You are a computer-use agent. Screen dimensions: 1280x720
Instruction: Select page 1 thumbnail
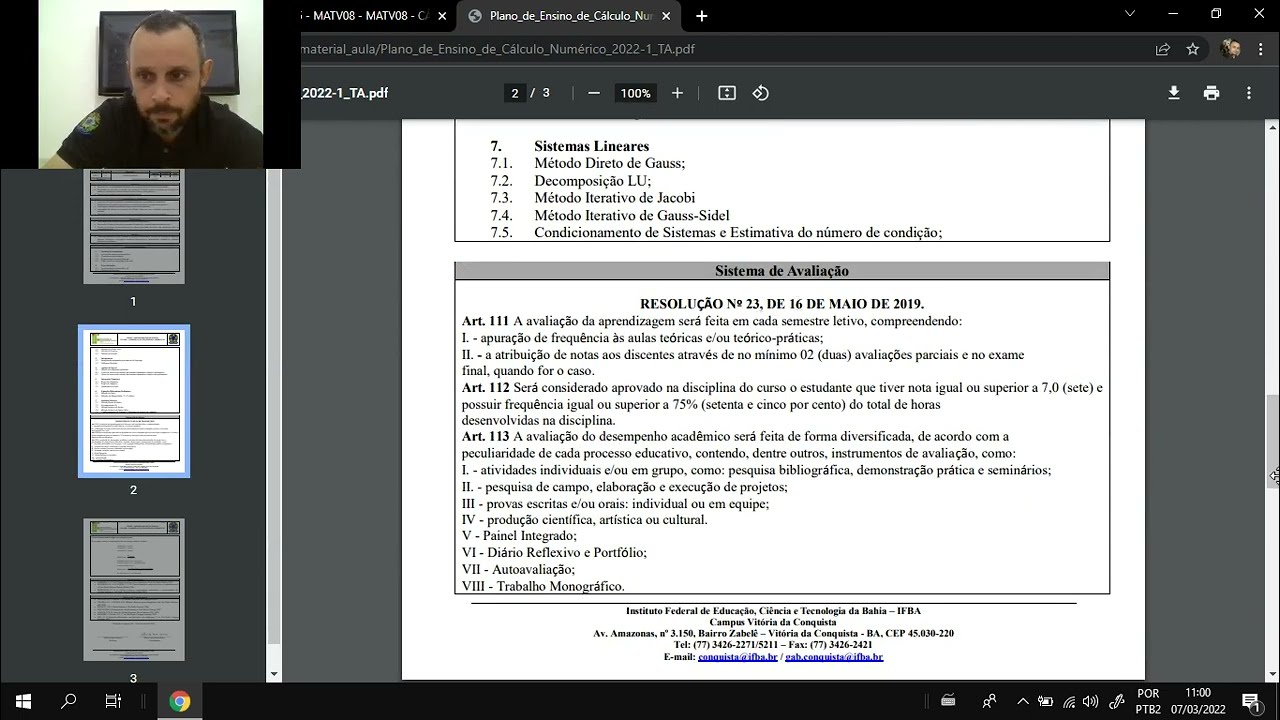pos(134,226)
